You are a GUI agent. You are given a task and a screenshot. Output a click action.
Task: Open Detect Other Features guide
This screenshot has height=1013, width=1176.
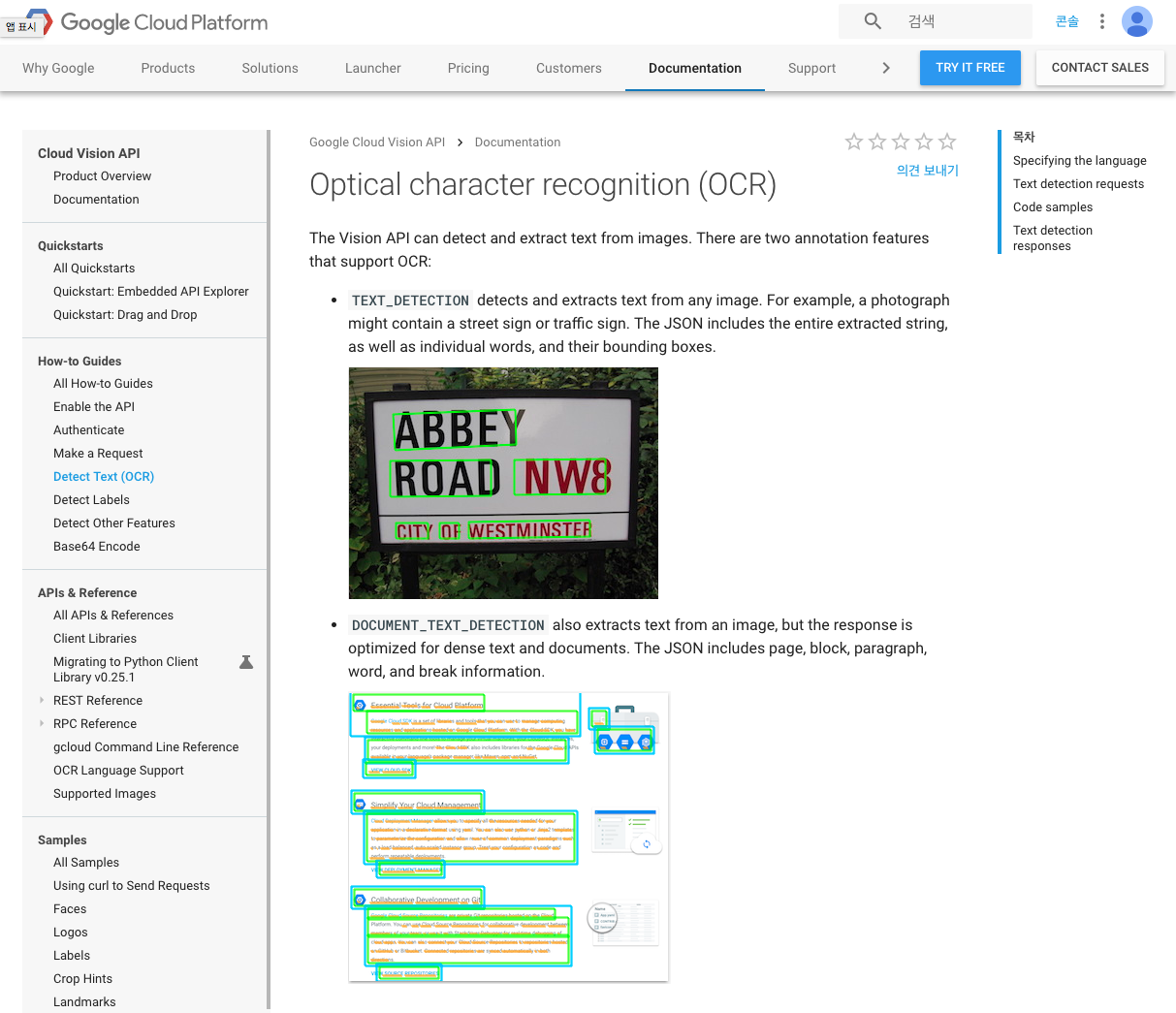pyautogui.click(x=114, y=523)
